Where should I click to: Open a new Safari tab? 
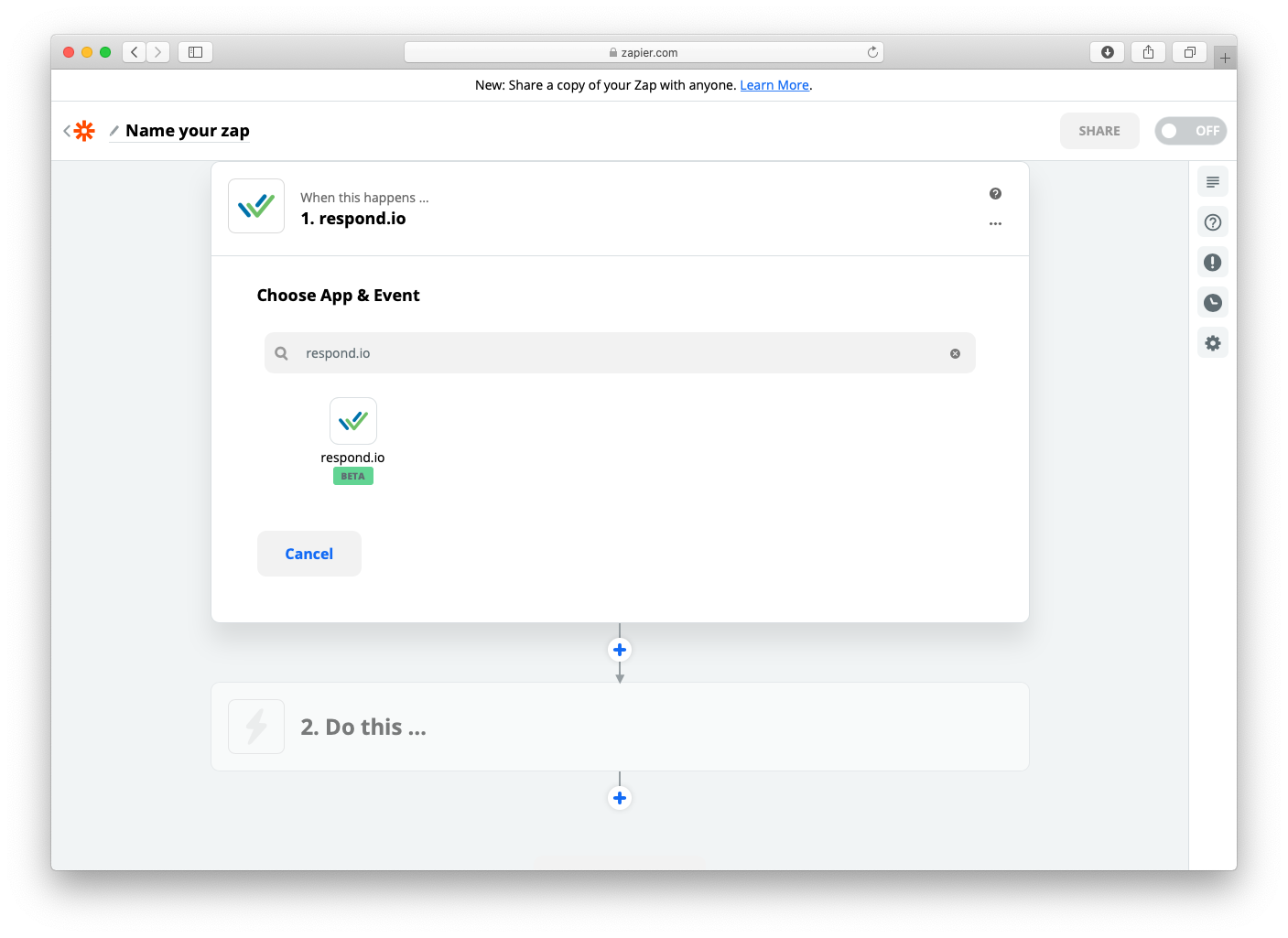point(1225,58)
